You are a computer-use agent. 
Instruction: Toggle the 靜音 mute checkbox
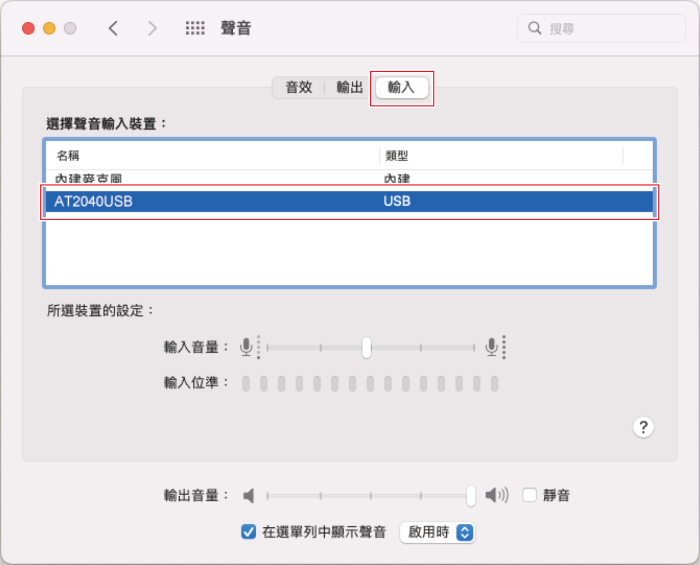[530, 495]
